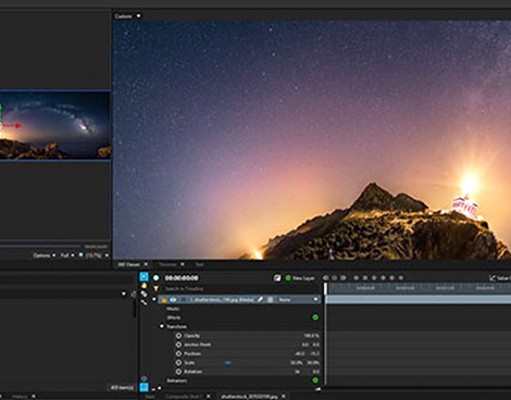The width and height of the screenshot is (511, 400).
Task: Switch to the Text tab
Action: tap(199, 264)
